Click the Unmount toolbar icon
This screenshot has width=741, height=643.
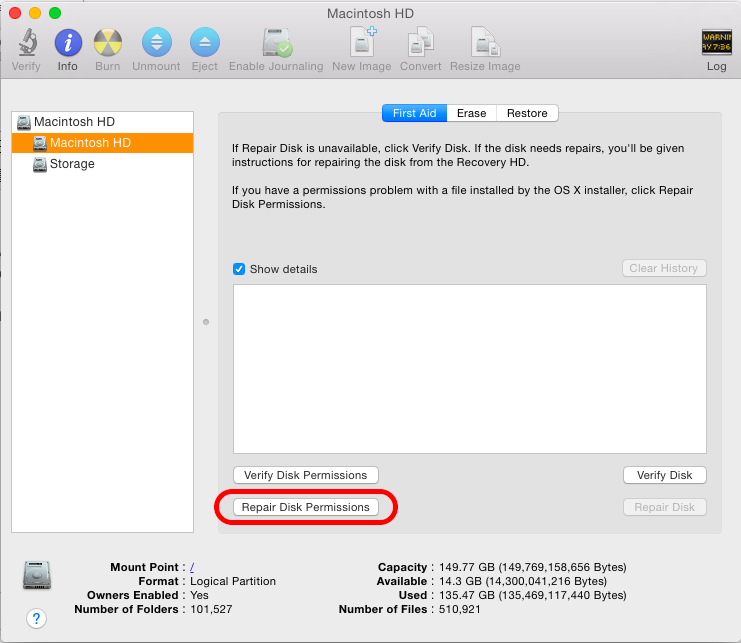[156, 43]
